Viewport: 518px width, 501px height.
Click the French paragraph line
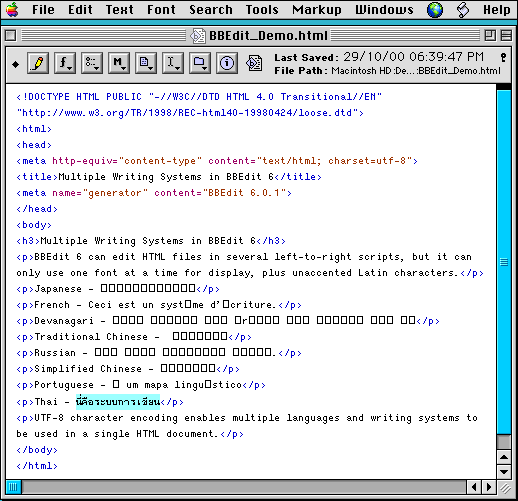click(x=159, y=305)
